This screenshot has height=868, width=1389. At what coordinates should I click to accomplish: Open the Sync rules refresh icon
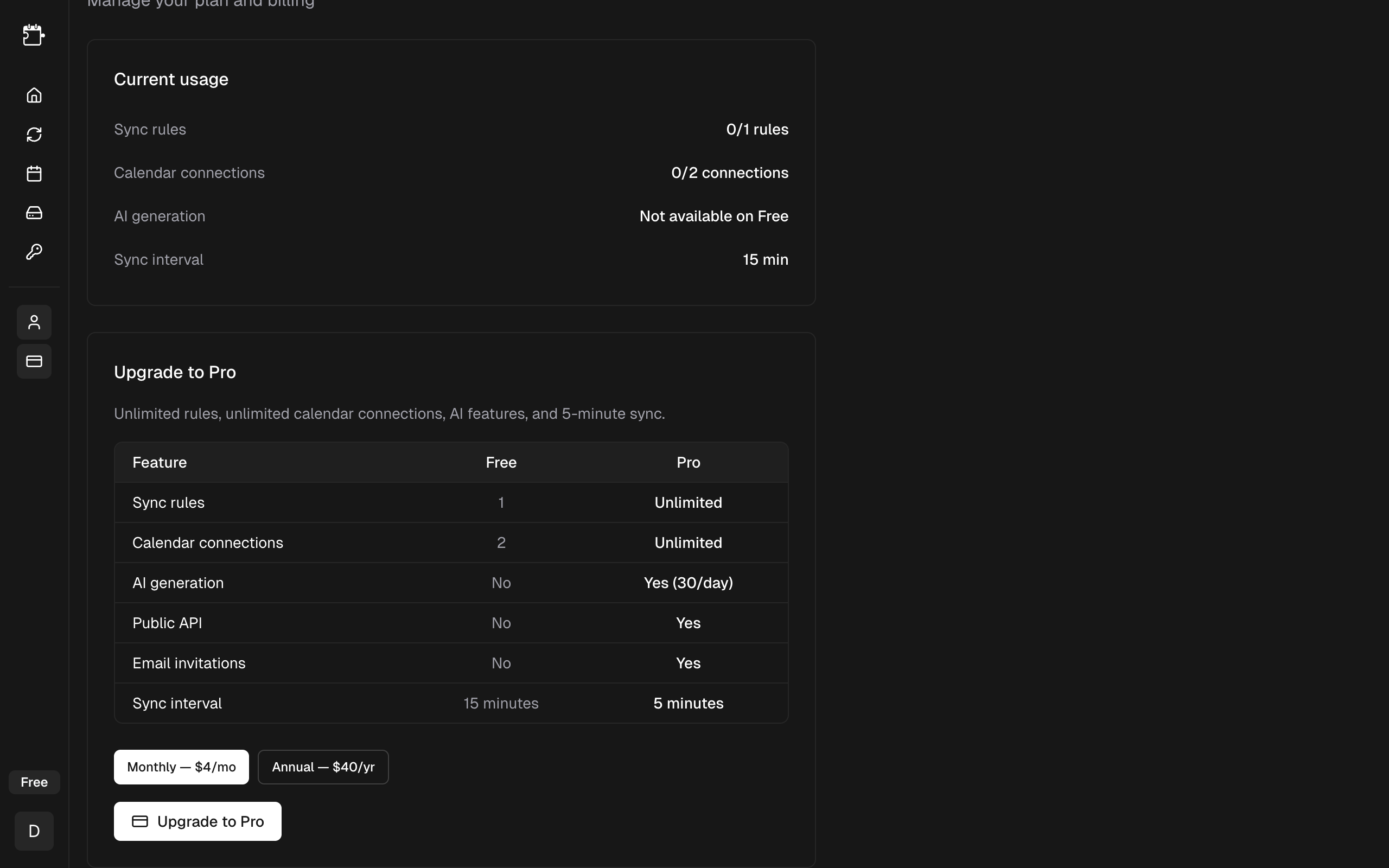click(34, 135)
